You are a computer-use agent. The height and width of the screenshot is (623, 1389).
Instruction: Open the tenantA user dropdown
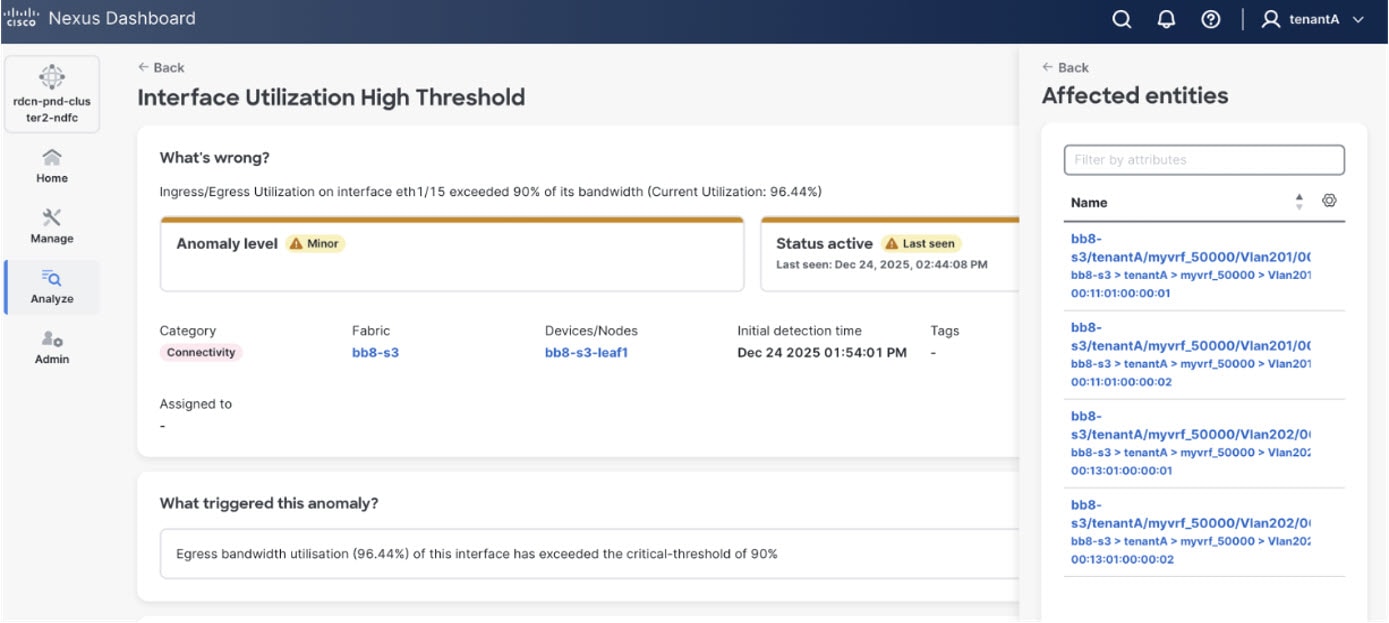(1313, 19)
